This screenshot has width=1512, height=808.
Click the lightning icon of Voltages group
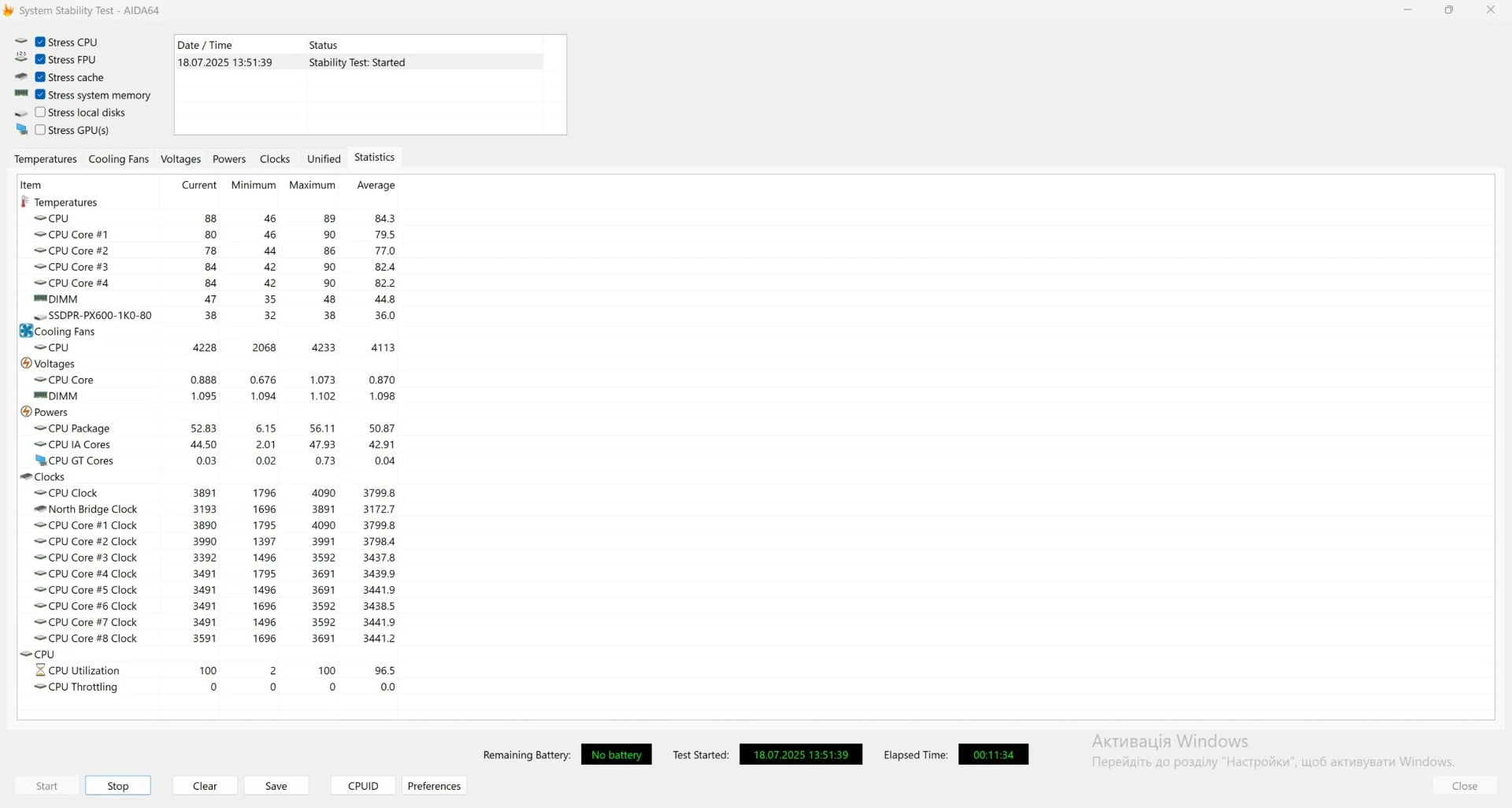click(x=26, y=363)
